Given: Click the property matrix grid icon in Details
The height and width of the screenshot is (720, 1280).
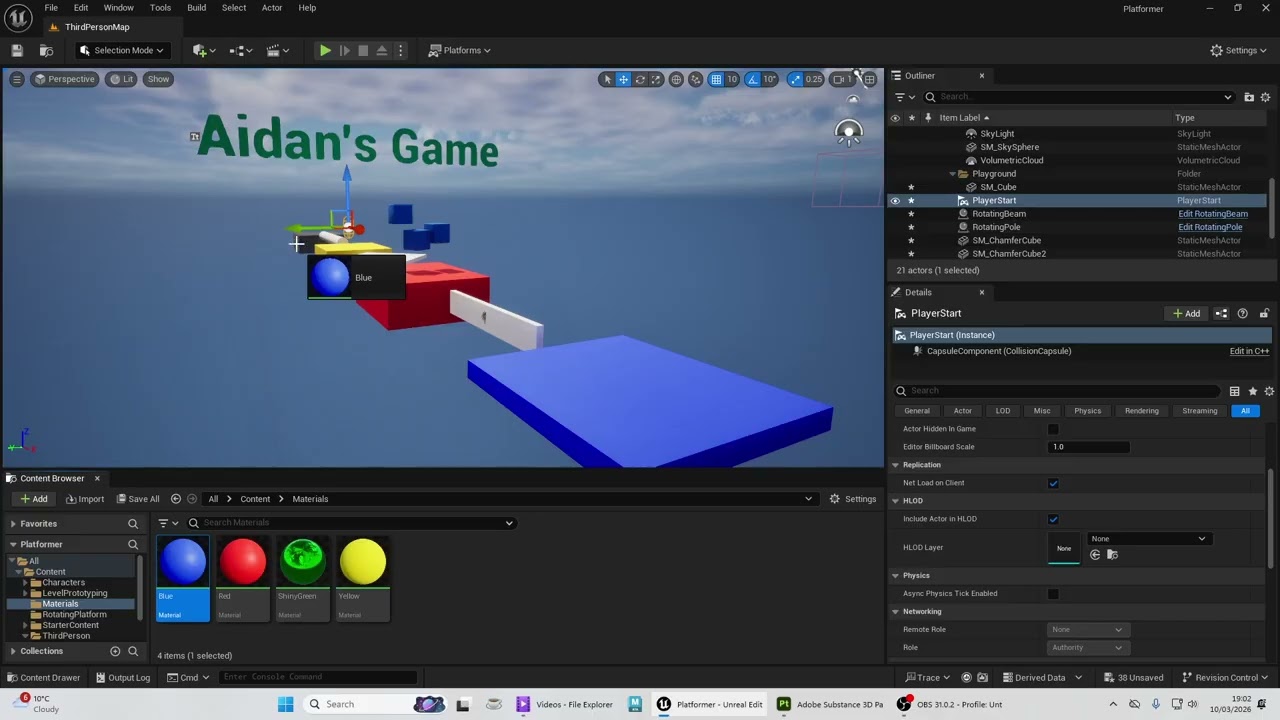Looking at the screenshot, I should pos(1234,391).
